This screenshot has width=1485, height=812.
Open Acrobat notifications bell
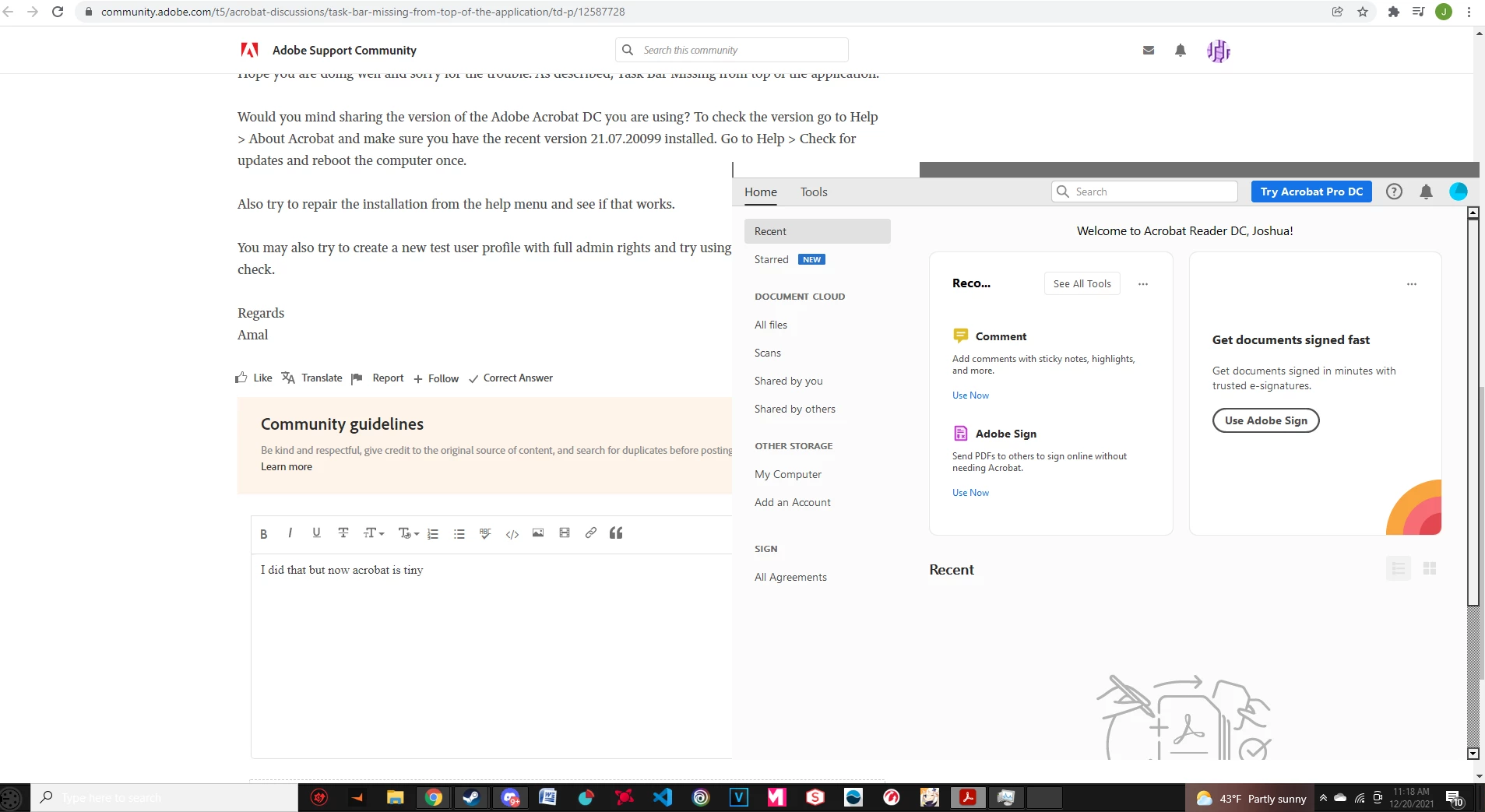click(1426, 192)
